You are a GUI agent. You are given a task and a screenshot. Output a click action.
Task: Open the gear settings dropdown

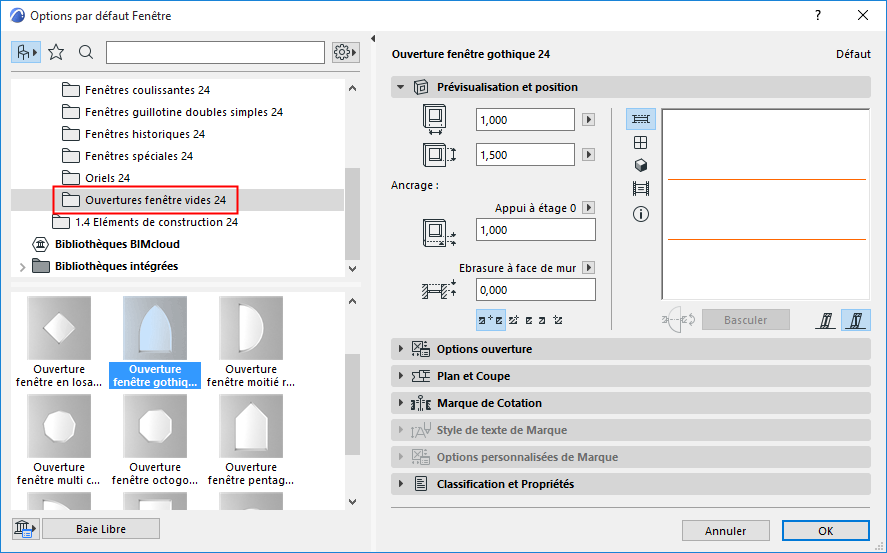[346, 53]
